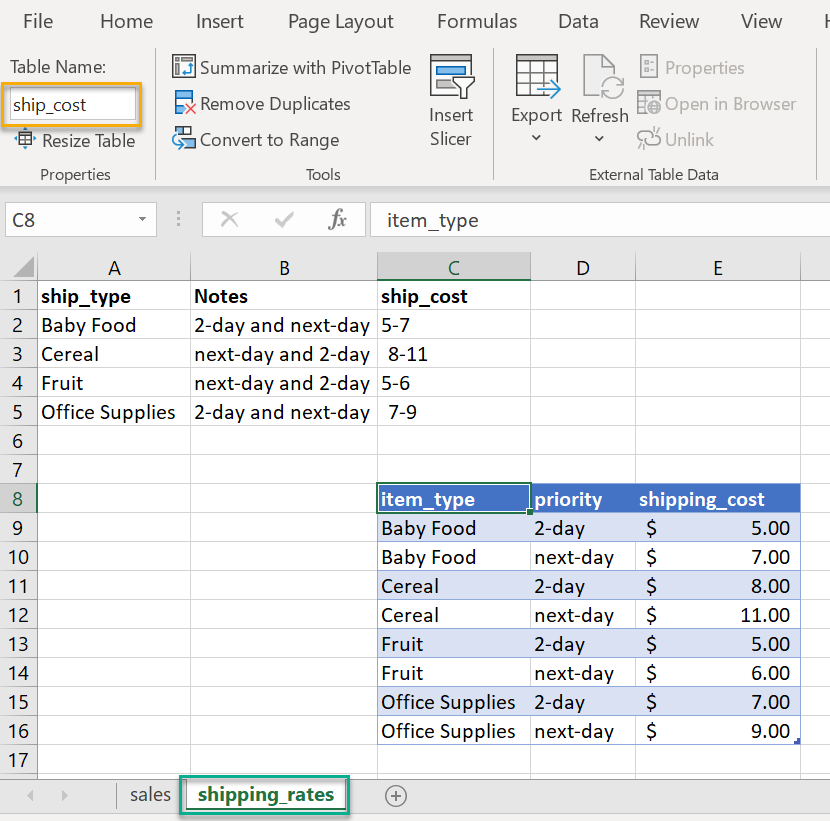This screenshot has height=821, width=830.
Task: Select cell D10 containing next-day
Action: 582,556
